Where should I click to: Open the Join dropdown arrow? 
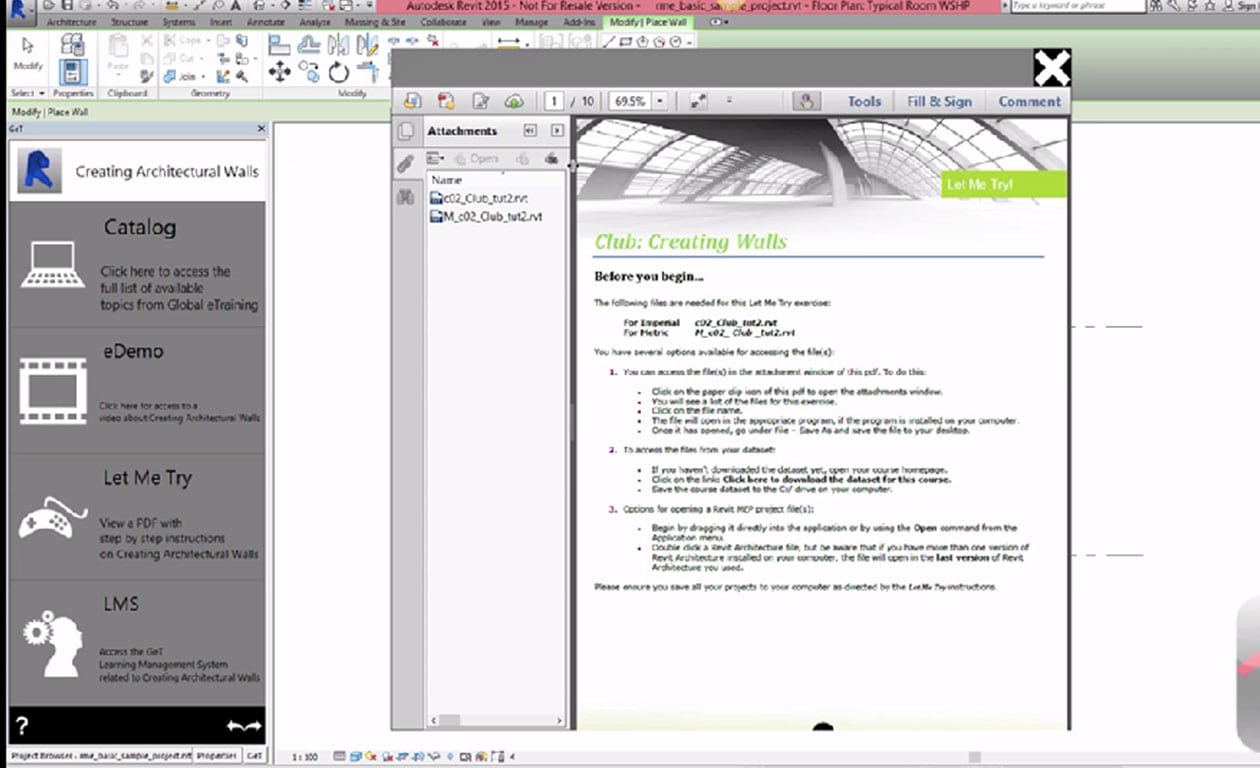tap(203, 76)
